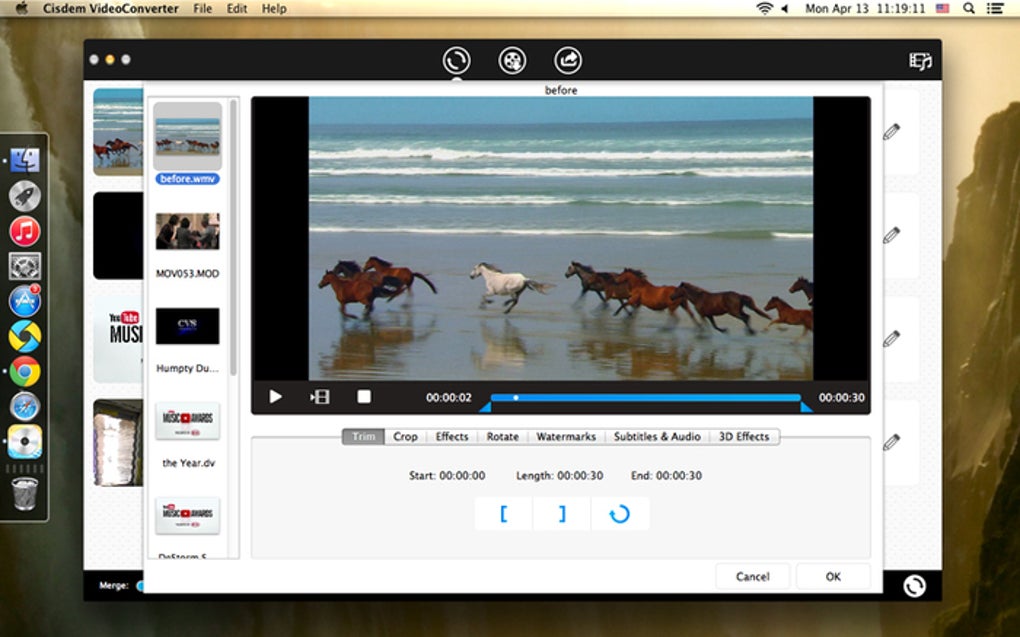Toggle the Merge switch at bottom left
The width and height of the screenshot is (1020, 637).
138,586
